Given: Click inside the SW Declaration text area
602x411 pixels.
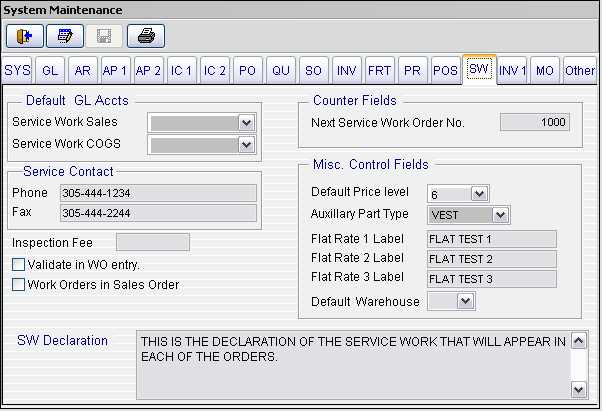Looking at the screenshot, I should [353, 365].
